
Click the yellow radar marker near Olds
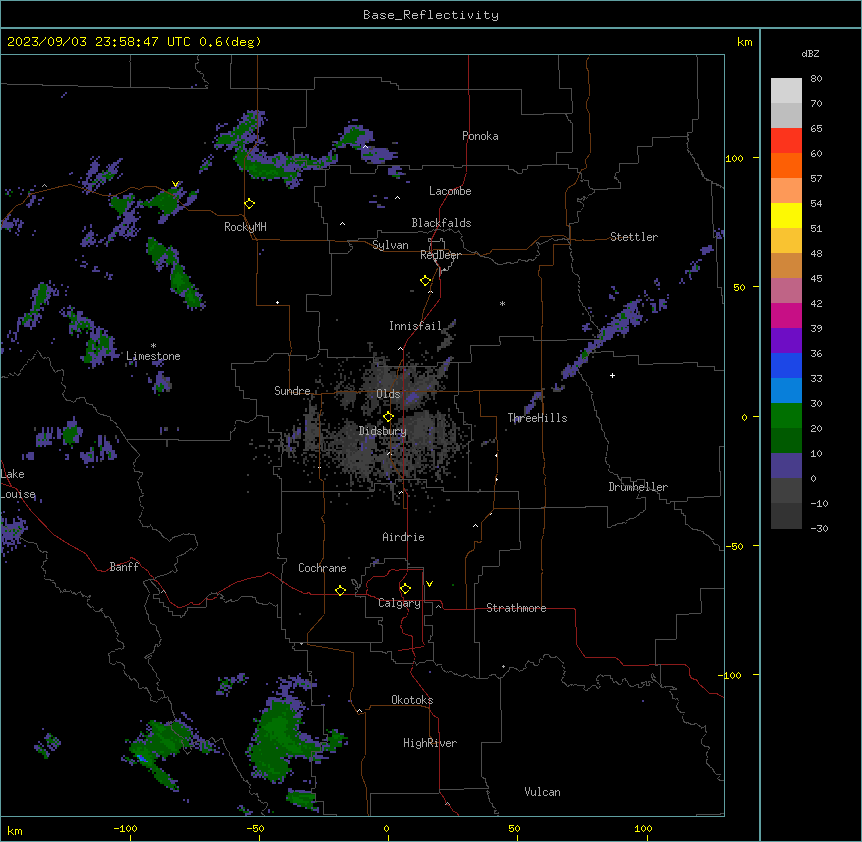[x=388, y=417]
